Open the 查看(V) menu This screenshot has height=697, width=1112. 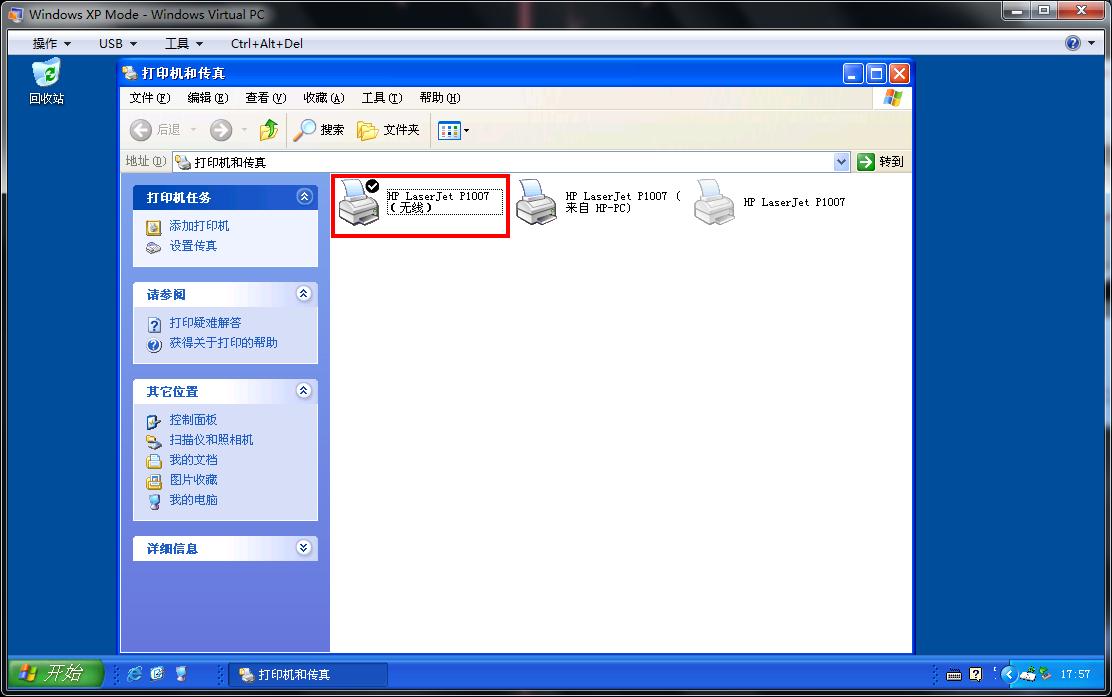click(266, 98)
